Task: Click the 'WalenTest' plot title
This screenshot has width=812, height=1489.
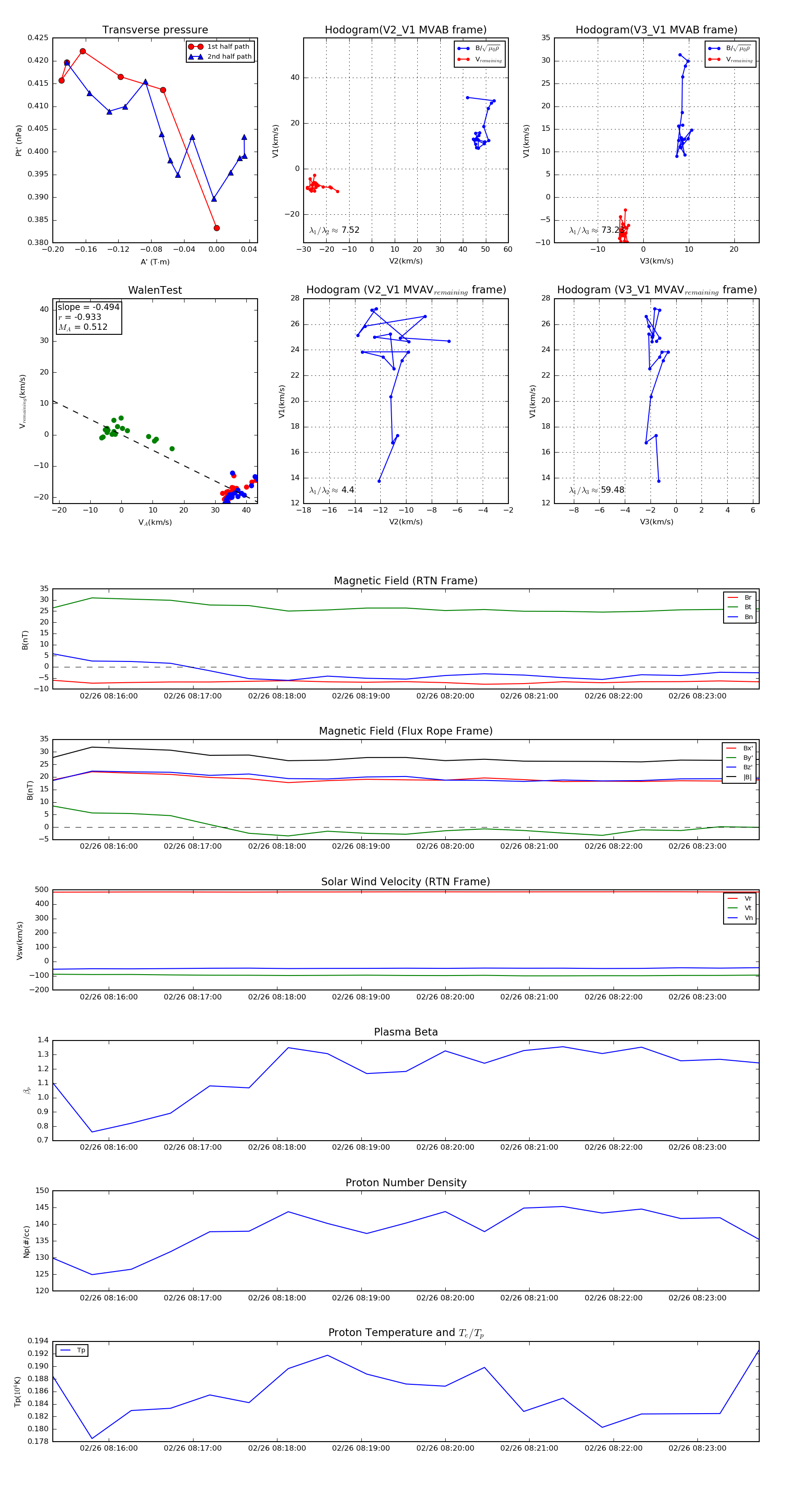Action: [155, 290]
